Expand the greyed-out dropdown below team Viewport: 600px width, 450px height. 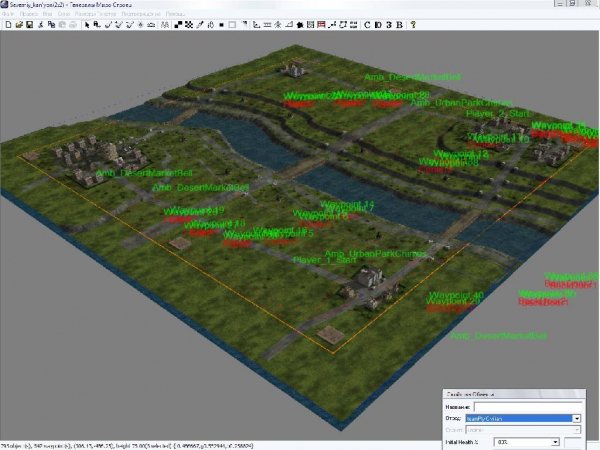(576, 430)
